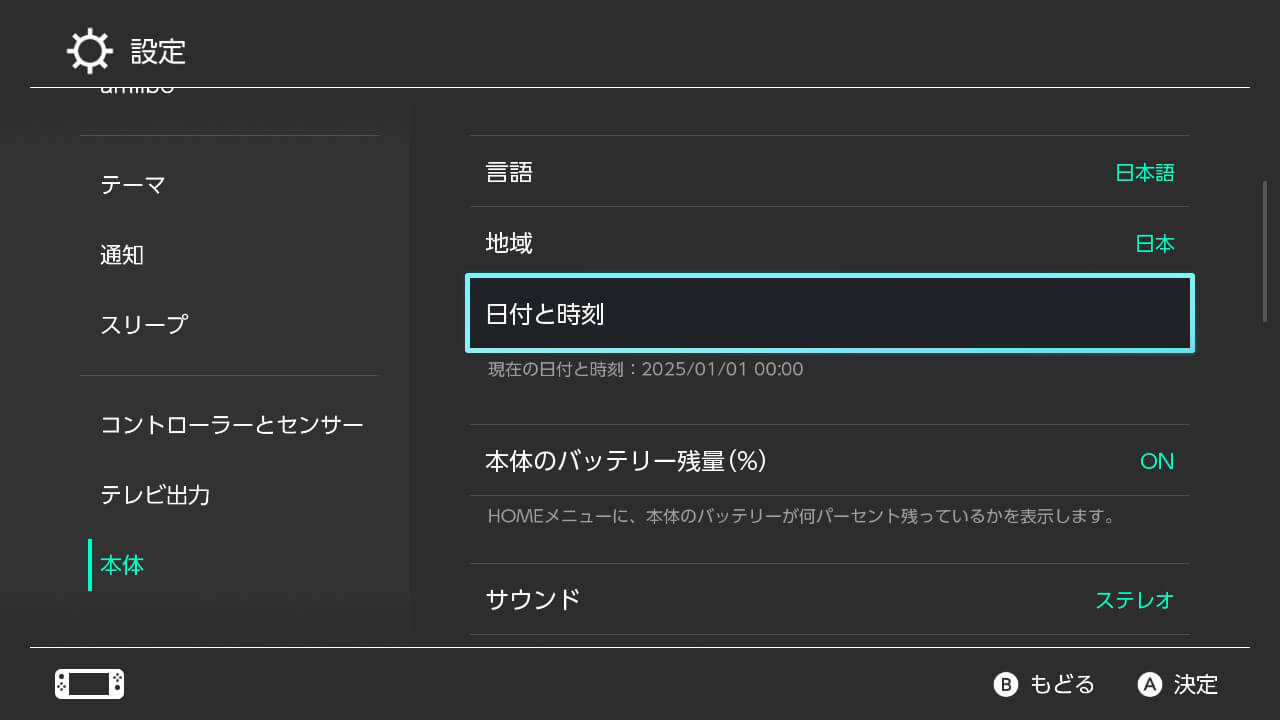Open the 地域 setting showing 日本
This screenshot has width=1280, height=720.
829,242
